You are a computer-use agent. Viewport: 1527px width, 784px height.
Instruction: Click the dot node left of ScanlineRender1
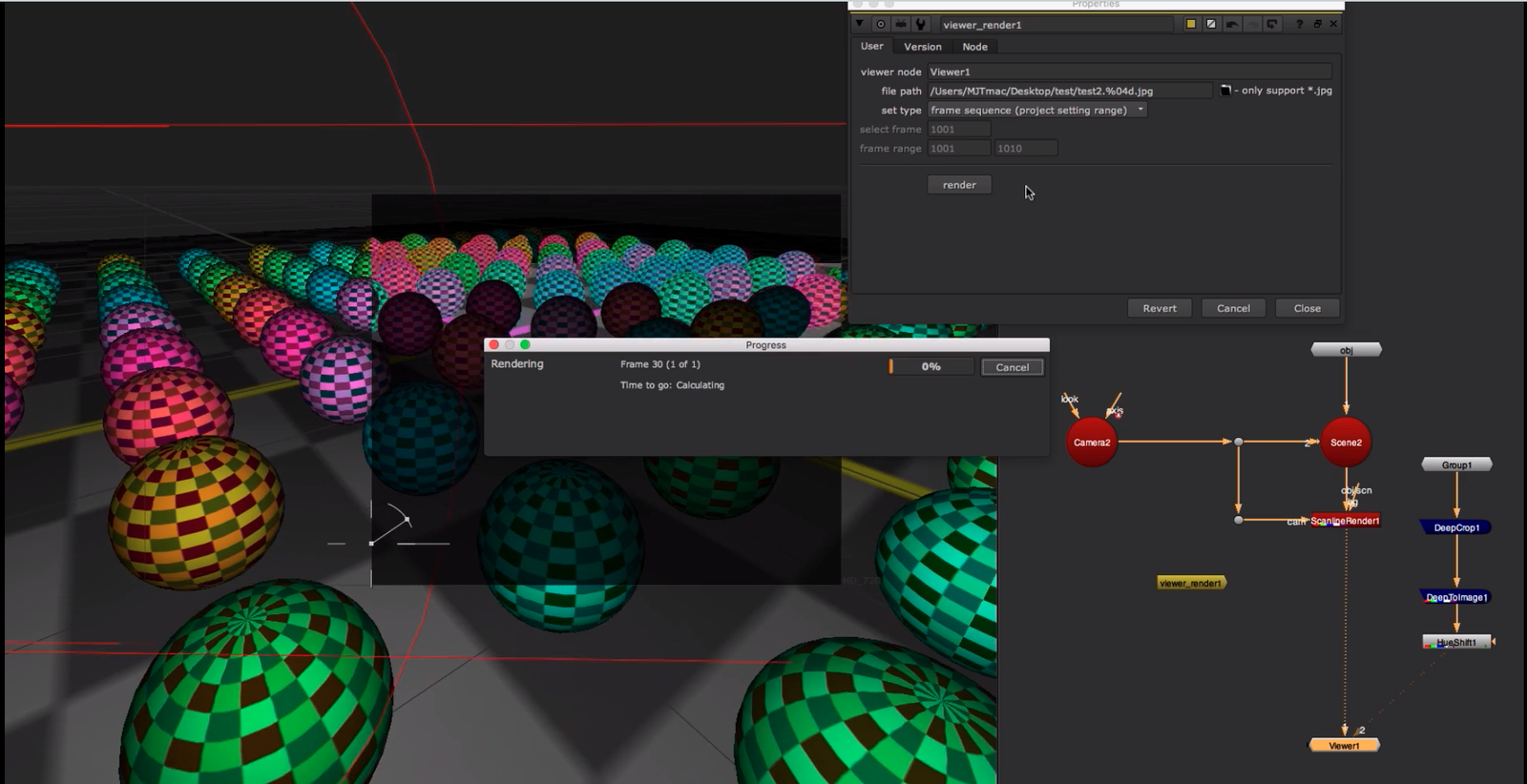(x=1238, y=520)
